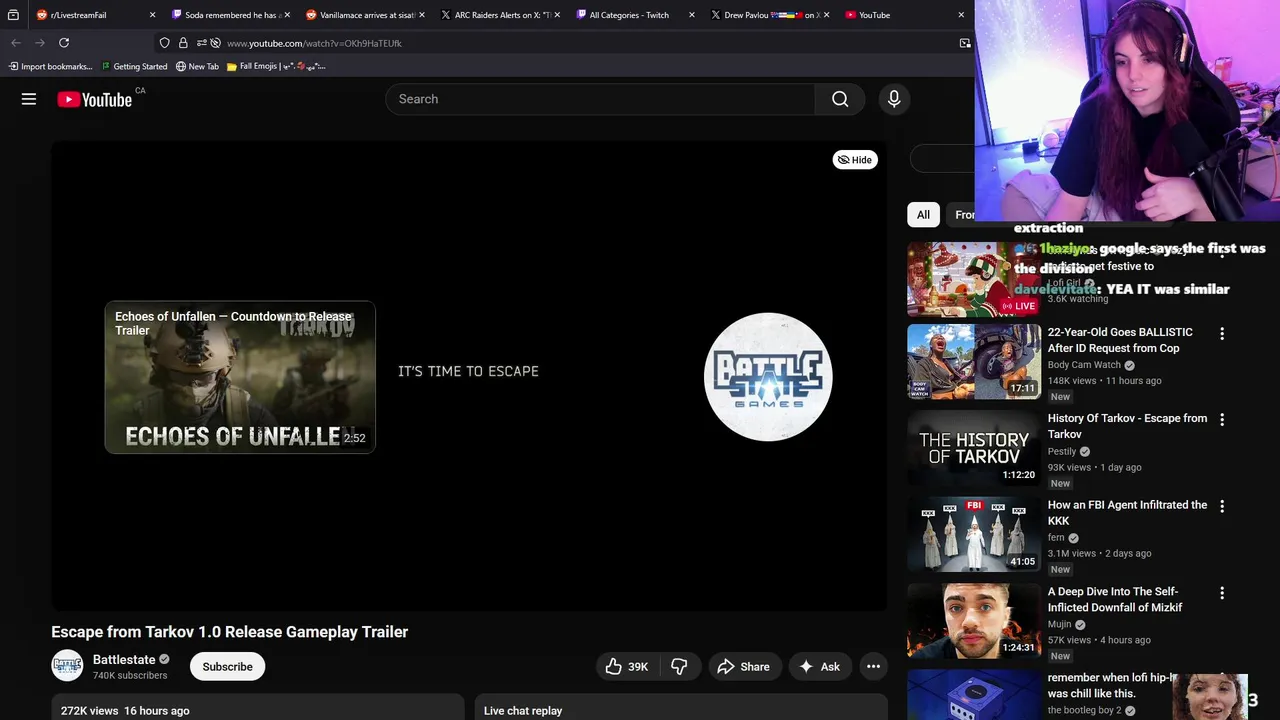Click the Ask button
This screenshot has height=720, width=1280.
(819, 667)
